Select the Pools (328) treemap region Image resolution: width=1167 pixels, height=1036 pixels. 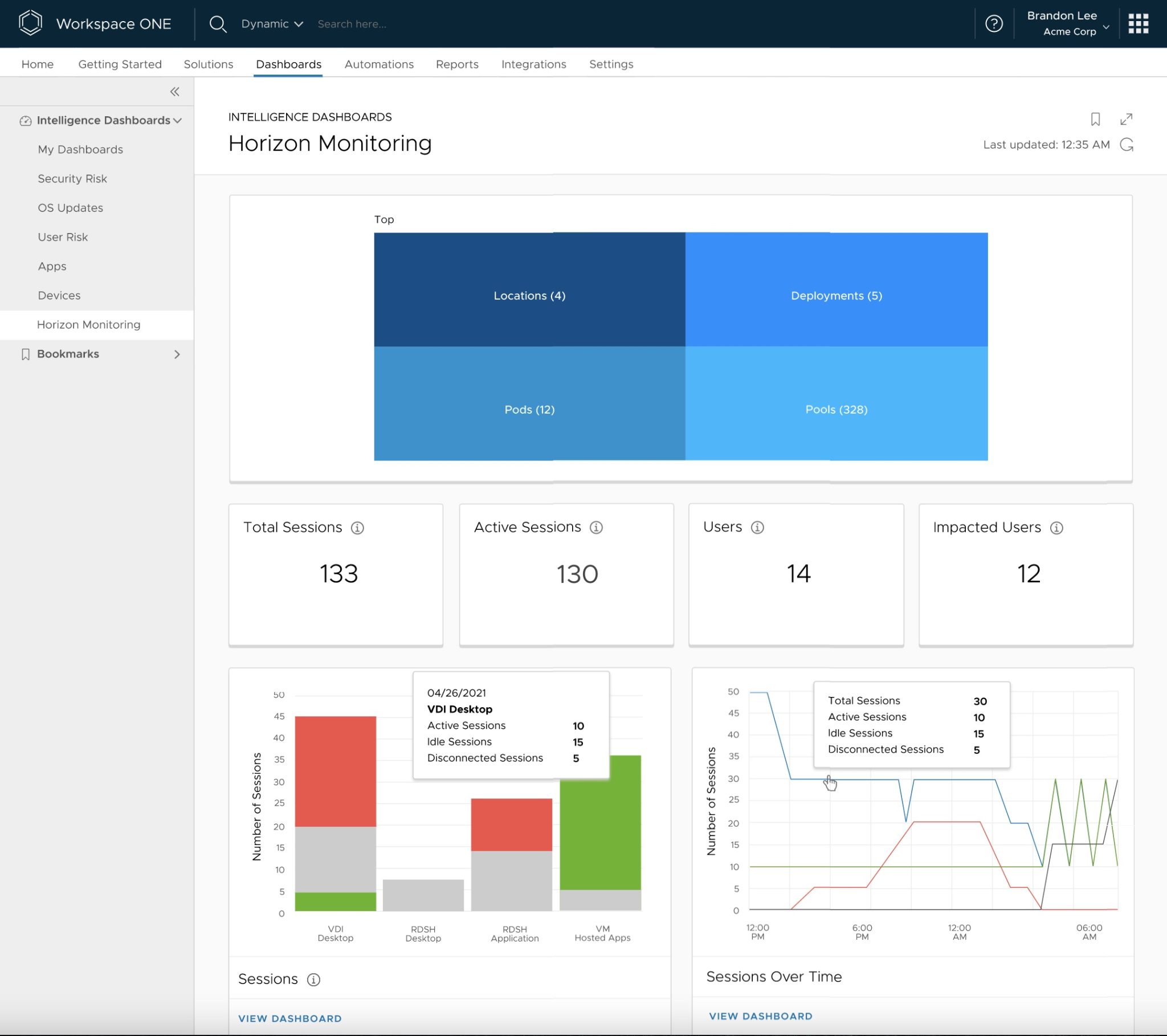tap(836, 410)
